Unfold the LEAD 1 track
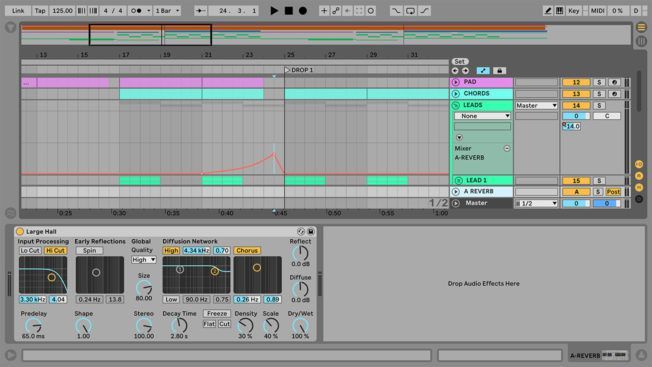 [459, 180]
